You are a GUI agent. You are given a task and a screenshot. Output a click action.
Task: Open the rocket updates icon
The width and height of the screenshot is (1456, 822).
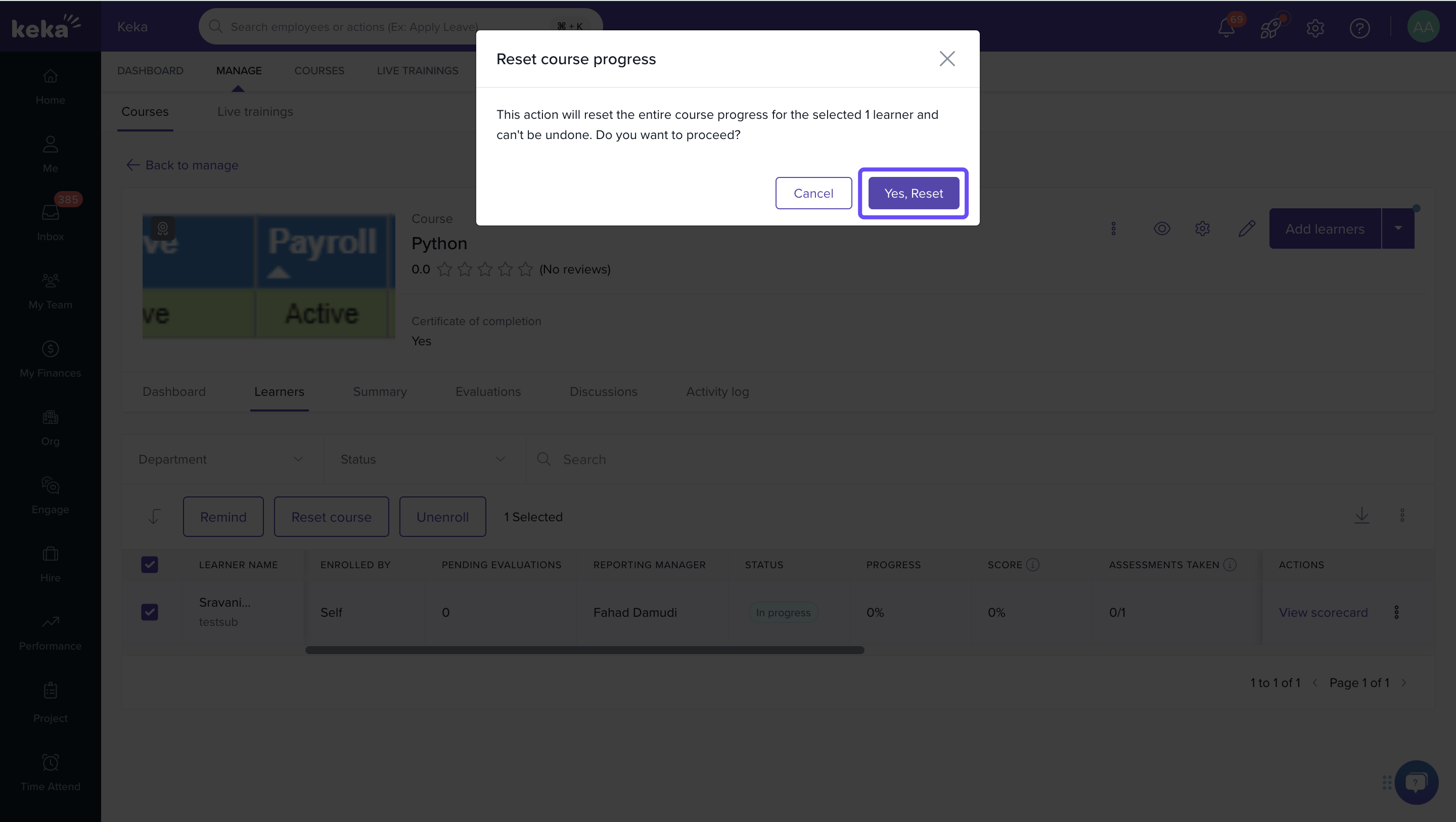click(1270, 27)
